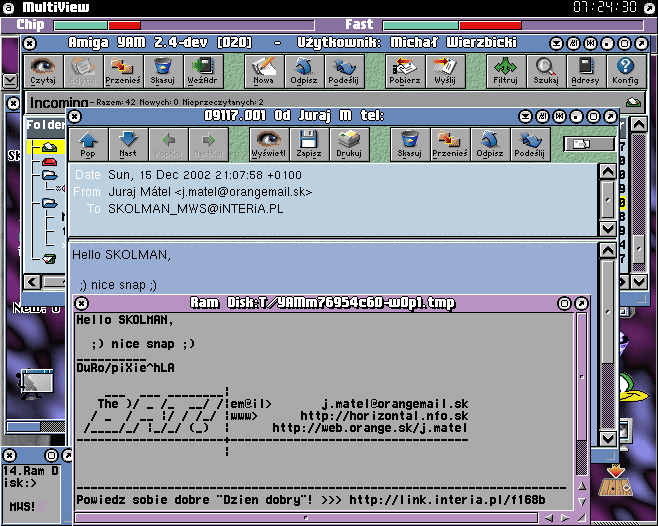
Task: Click the header scroll up arrow
Action: tap(608, 171)
